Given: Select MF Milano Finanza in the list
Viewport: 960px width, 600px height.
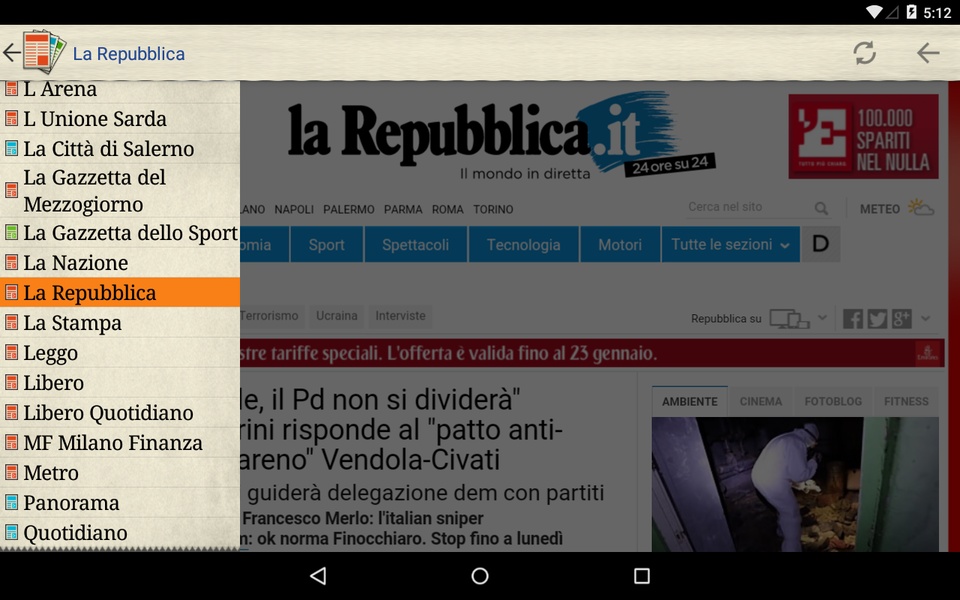Looking at the screenshot, I should point(120,443).
